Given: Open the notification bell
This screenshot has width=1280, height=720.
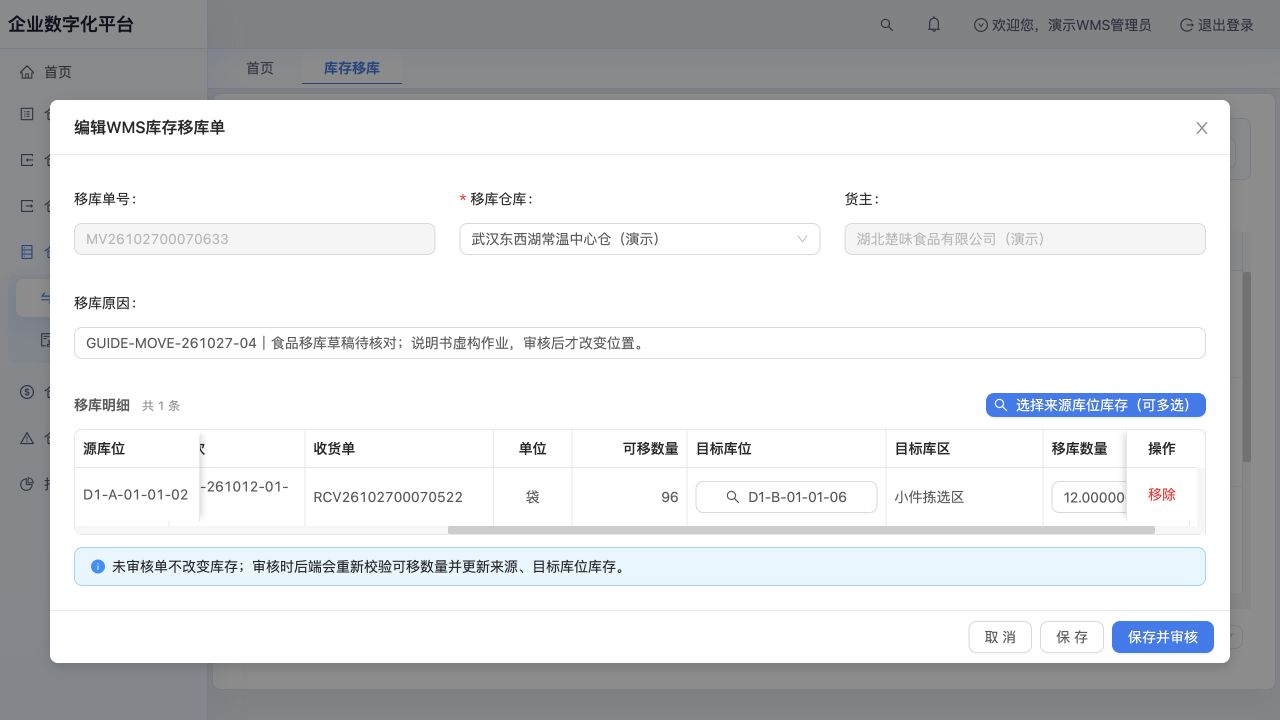Looking at the screenshot, I should click(934, 25).
